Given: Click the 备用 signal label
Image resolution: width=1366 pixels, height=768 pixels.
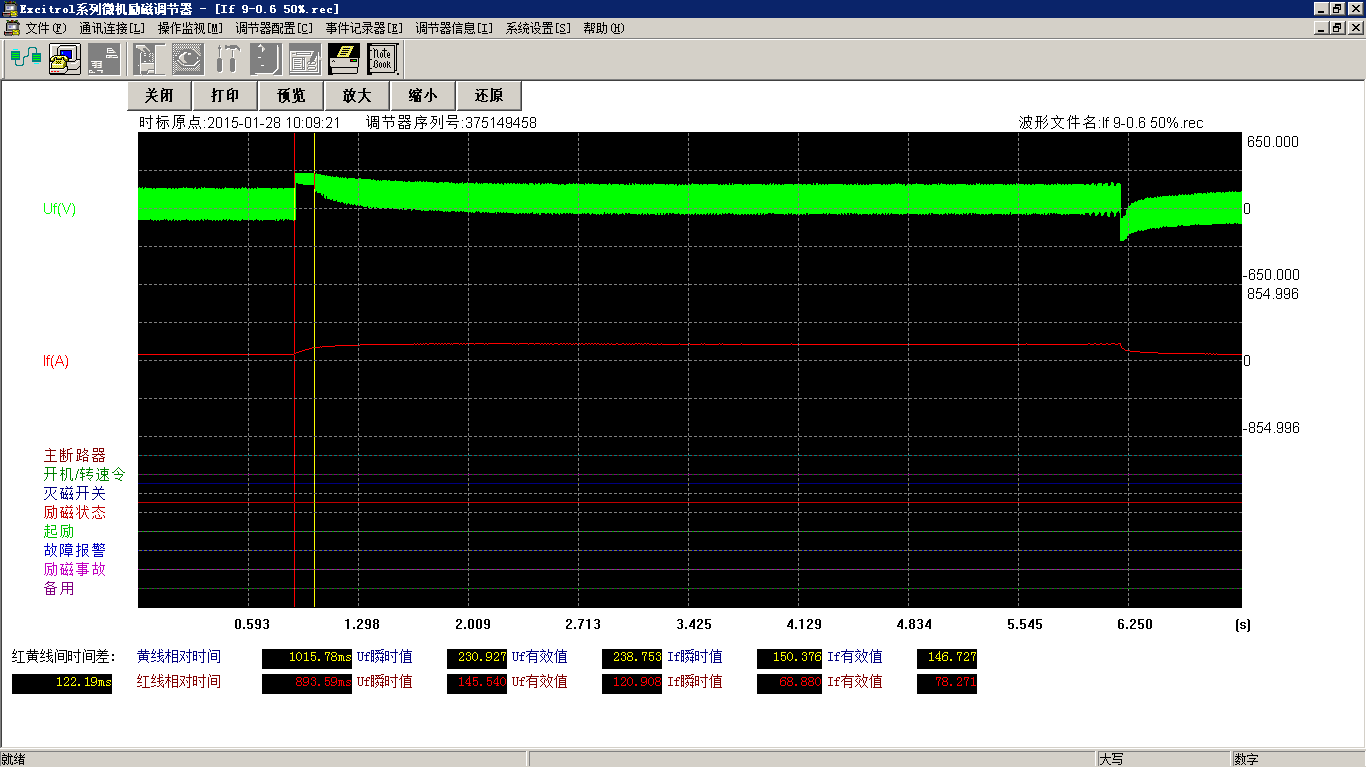Looking at the screenshot, I should click(x=59, y=588).
